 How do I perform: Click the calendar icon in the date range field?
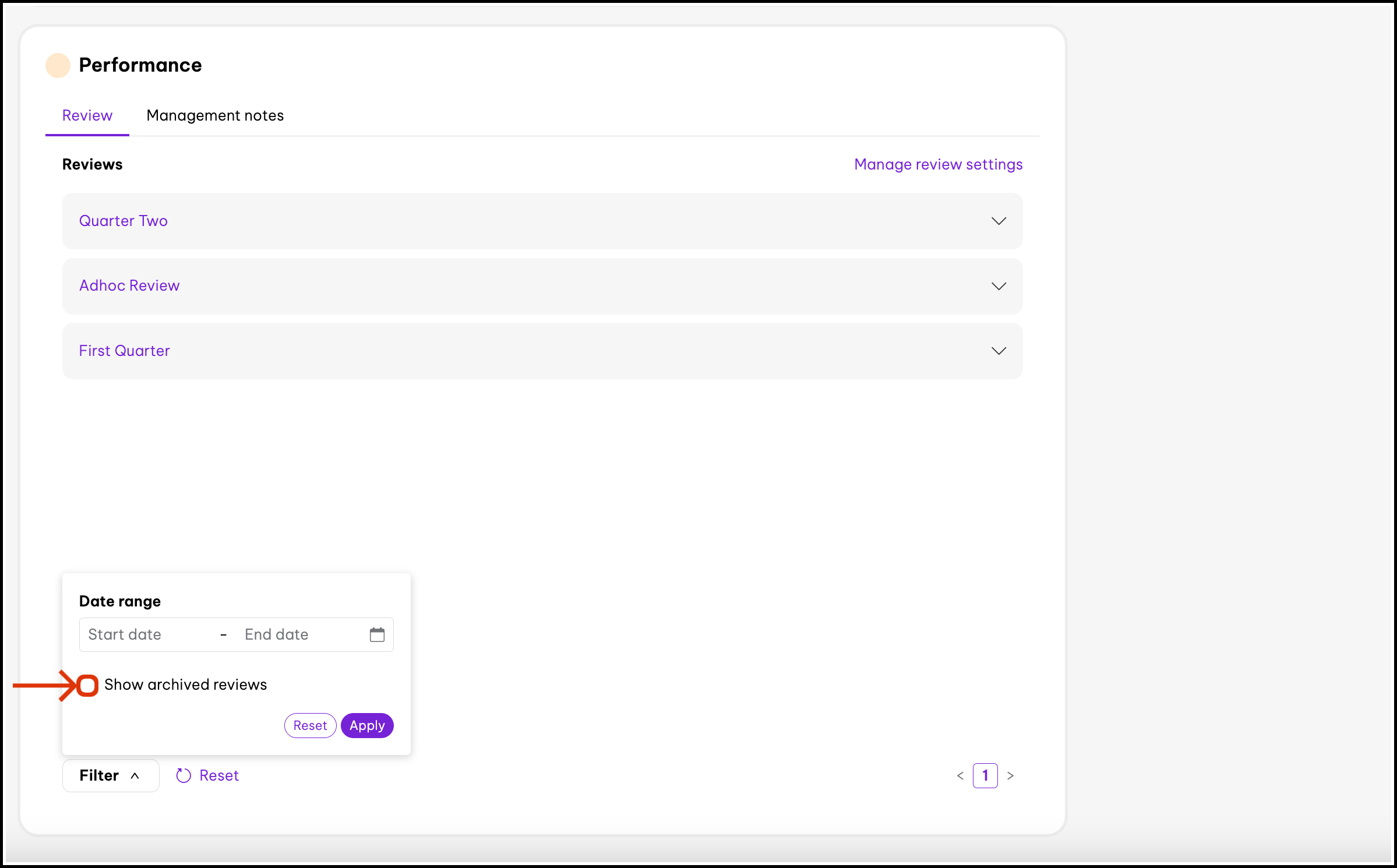coord(377,634)
